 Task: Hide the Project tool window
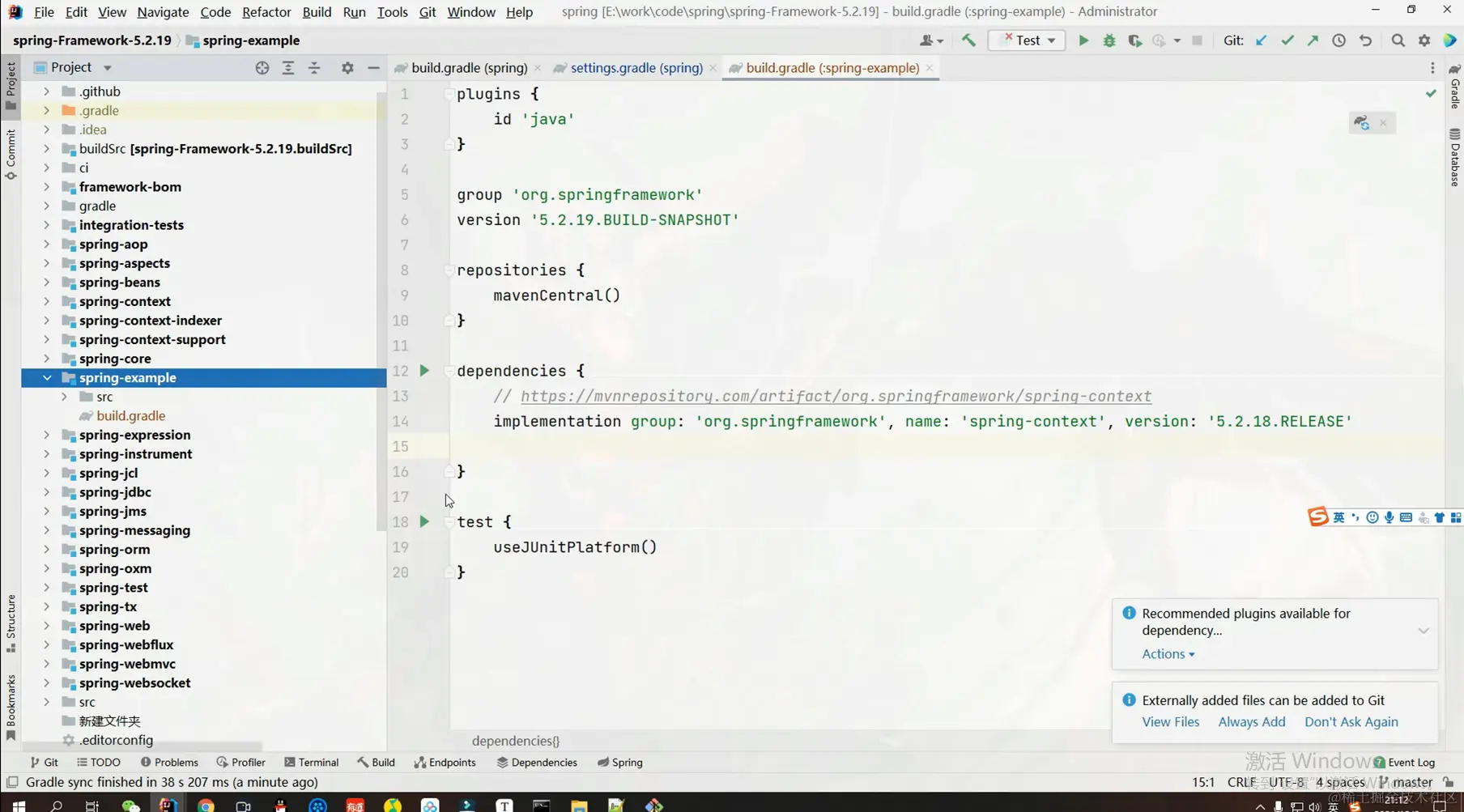373,68
